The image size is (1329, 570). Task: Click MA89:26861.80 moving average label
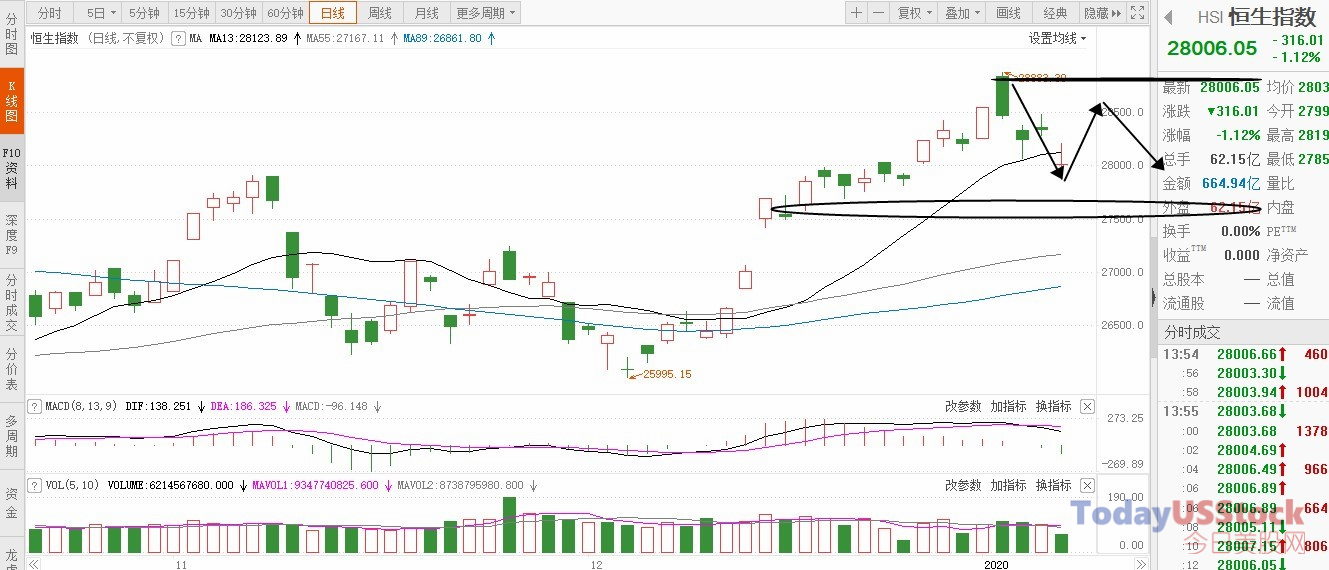point(442,38)
